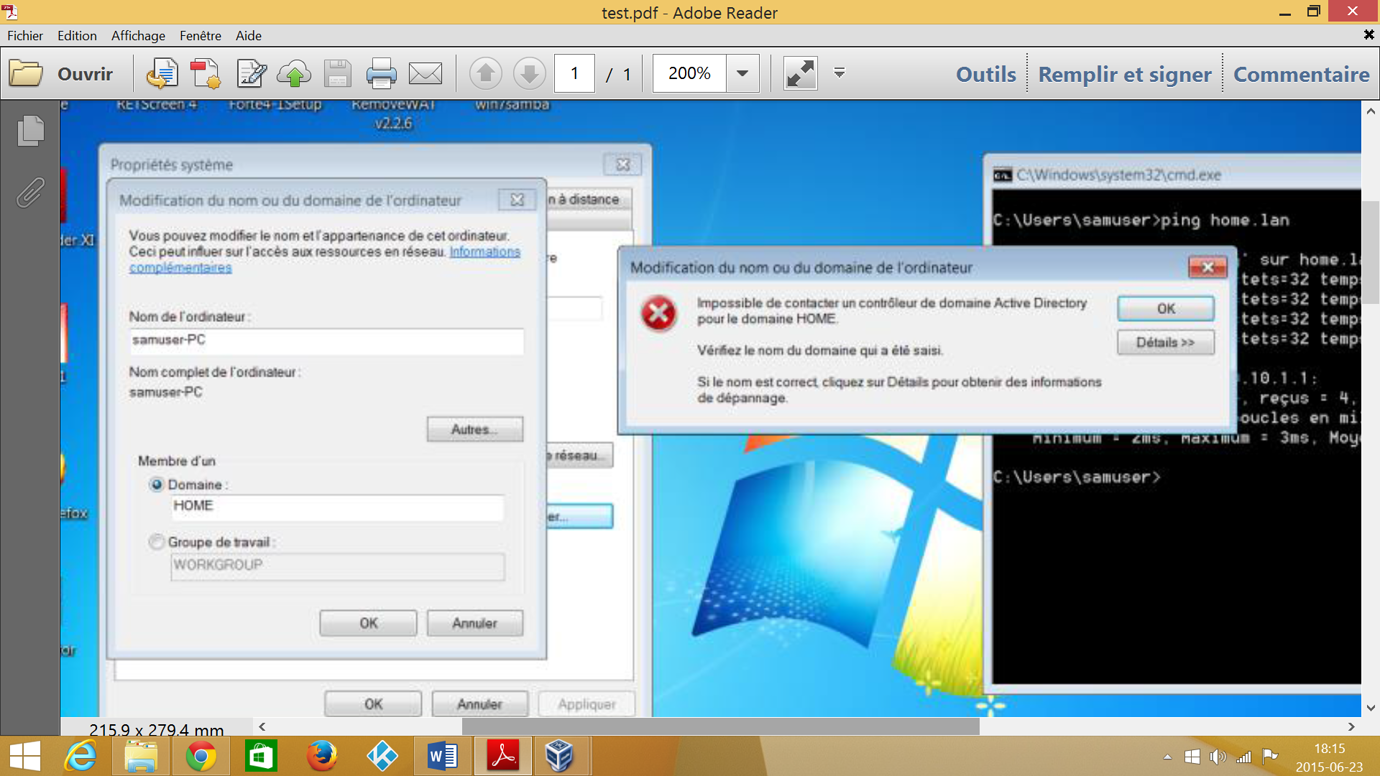Click Adobe Reader taskbar icon
Image resolution: width=1380 pixels, height=776 pixels.
[502, 756]
